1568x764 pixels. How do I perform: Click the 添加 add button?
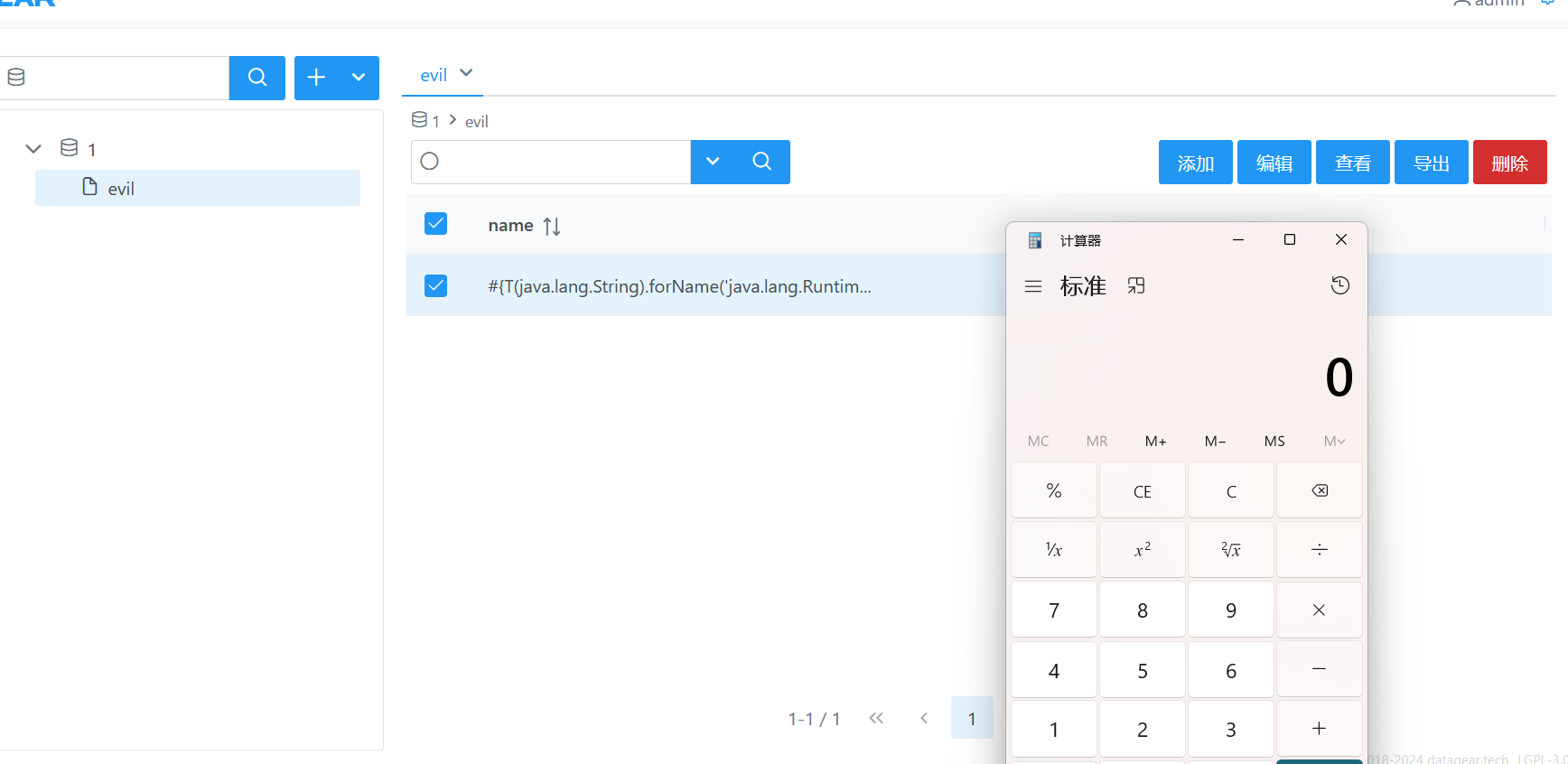coord(1195,163)
